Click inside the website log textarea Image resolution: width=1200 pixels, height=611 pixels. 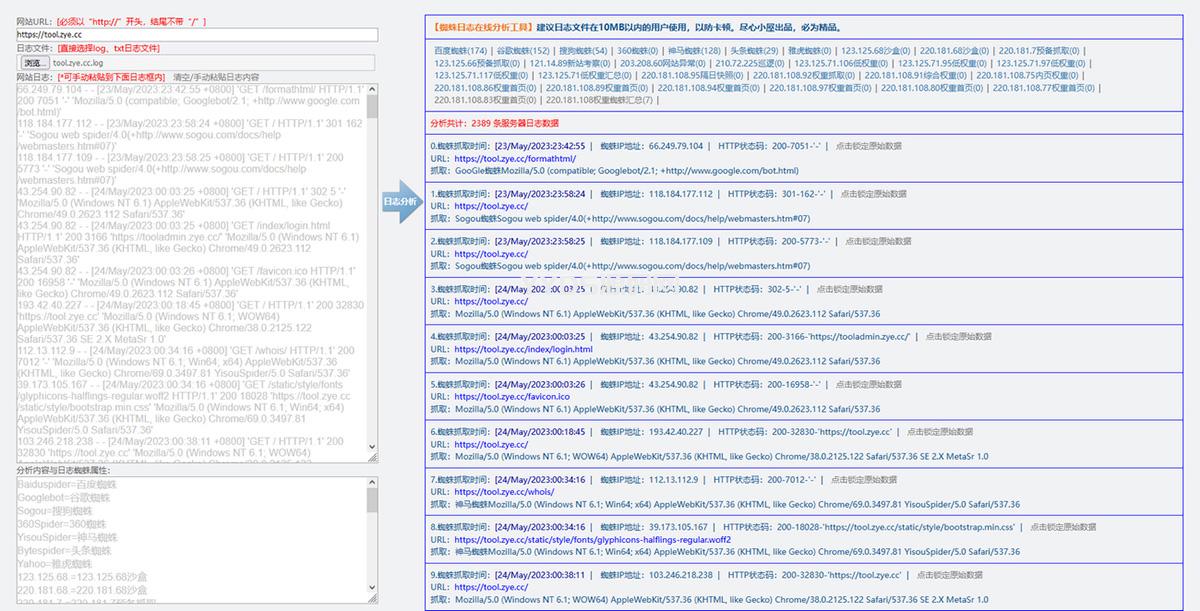pos(190,270)
